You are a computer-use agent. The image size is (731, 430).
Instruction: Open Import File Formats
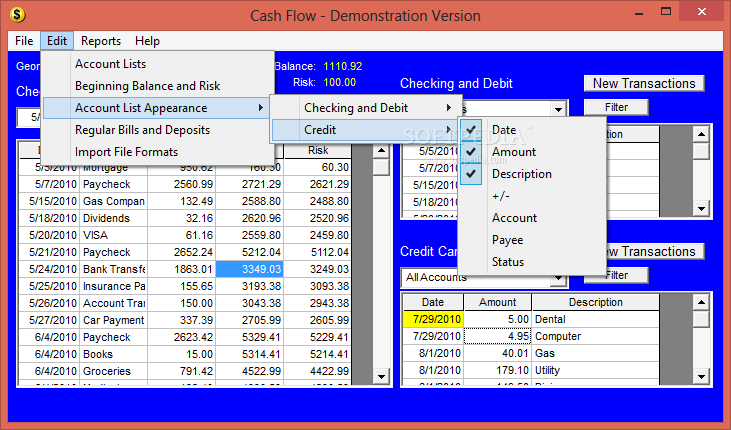click(158, 152)
